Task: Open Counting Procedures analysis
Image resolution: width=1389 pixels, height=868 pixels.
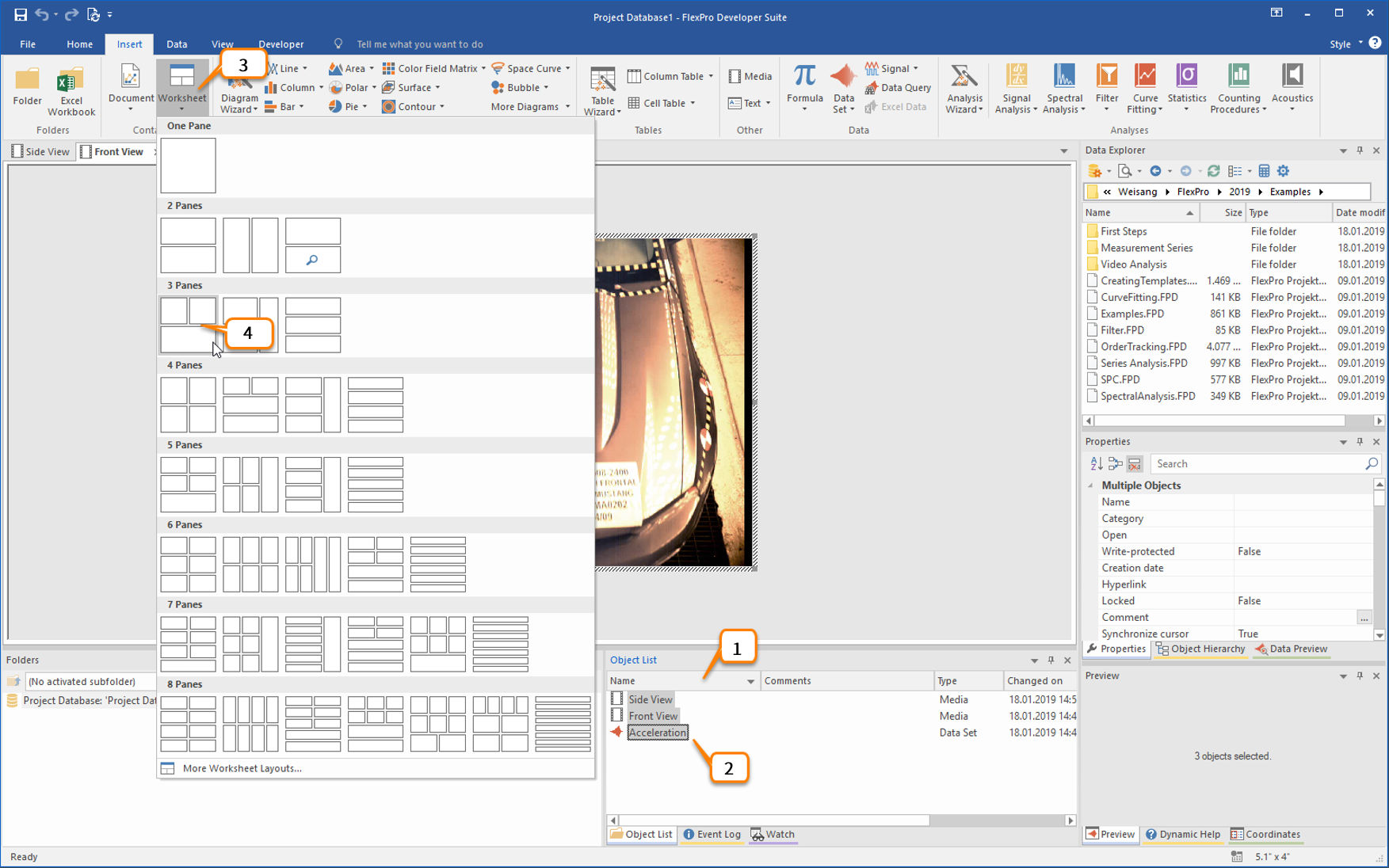Action: pyautogui.click(x=1238, y=87)
